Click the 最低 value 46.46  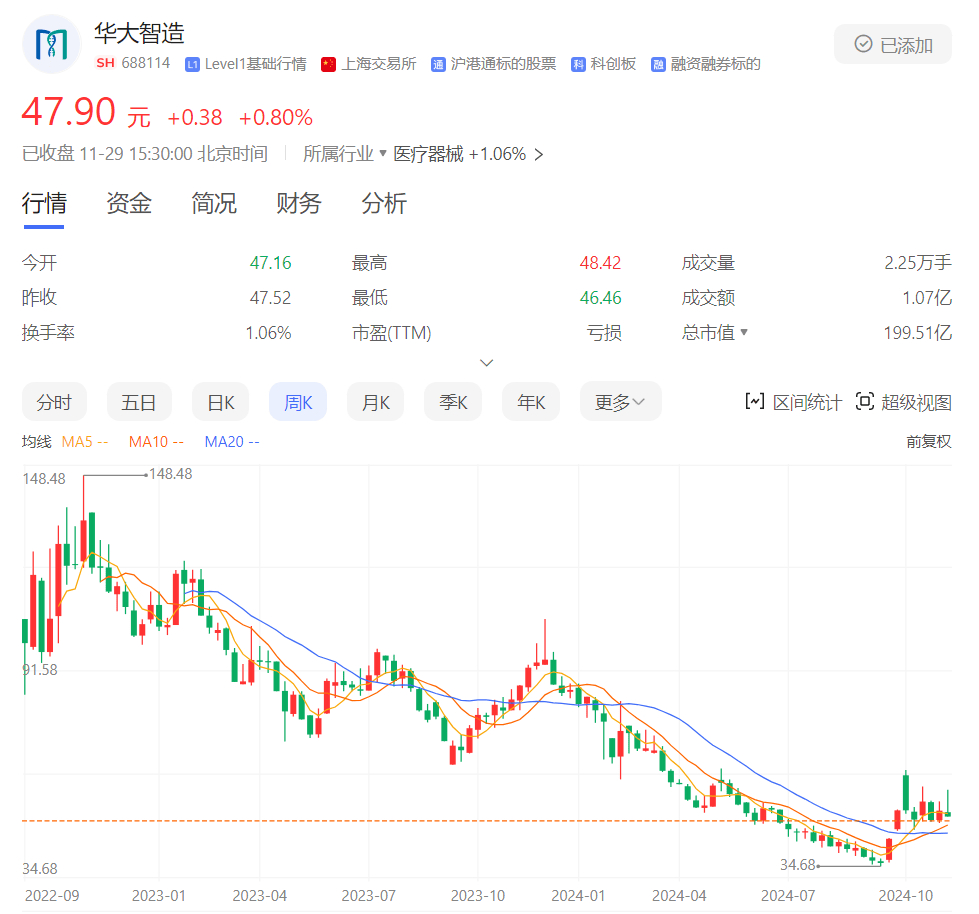(600, 298)
